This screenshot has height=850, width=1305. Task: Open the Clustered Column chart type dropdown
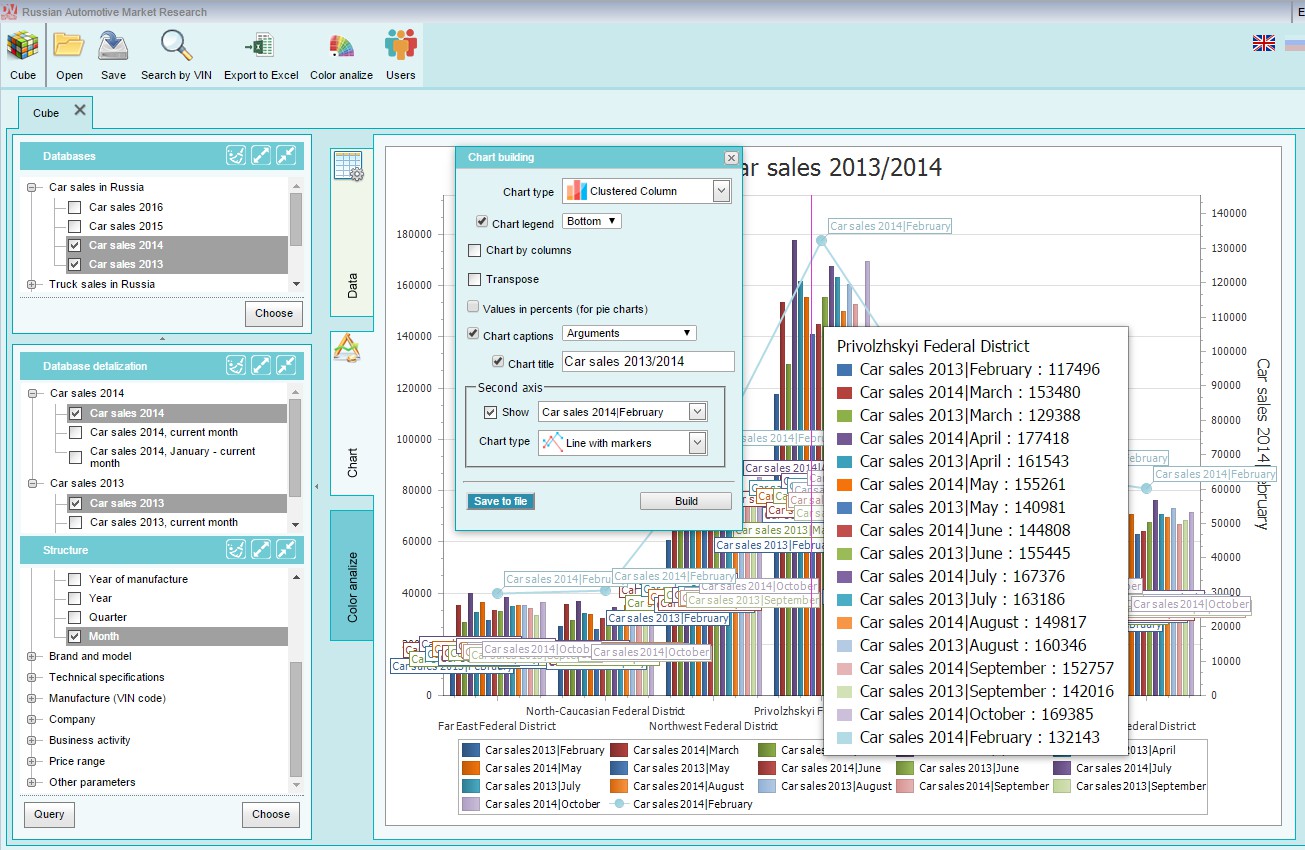tap(722, 191)
